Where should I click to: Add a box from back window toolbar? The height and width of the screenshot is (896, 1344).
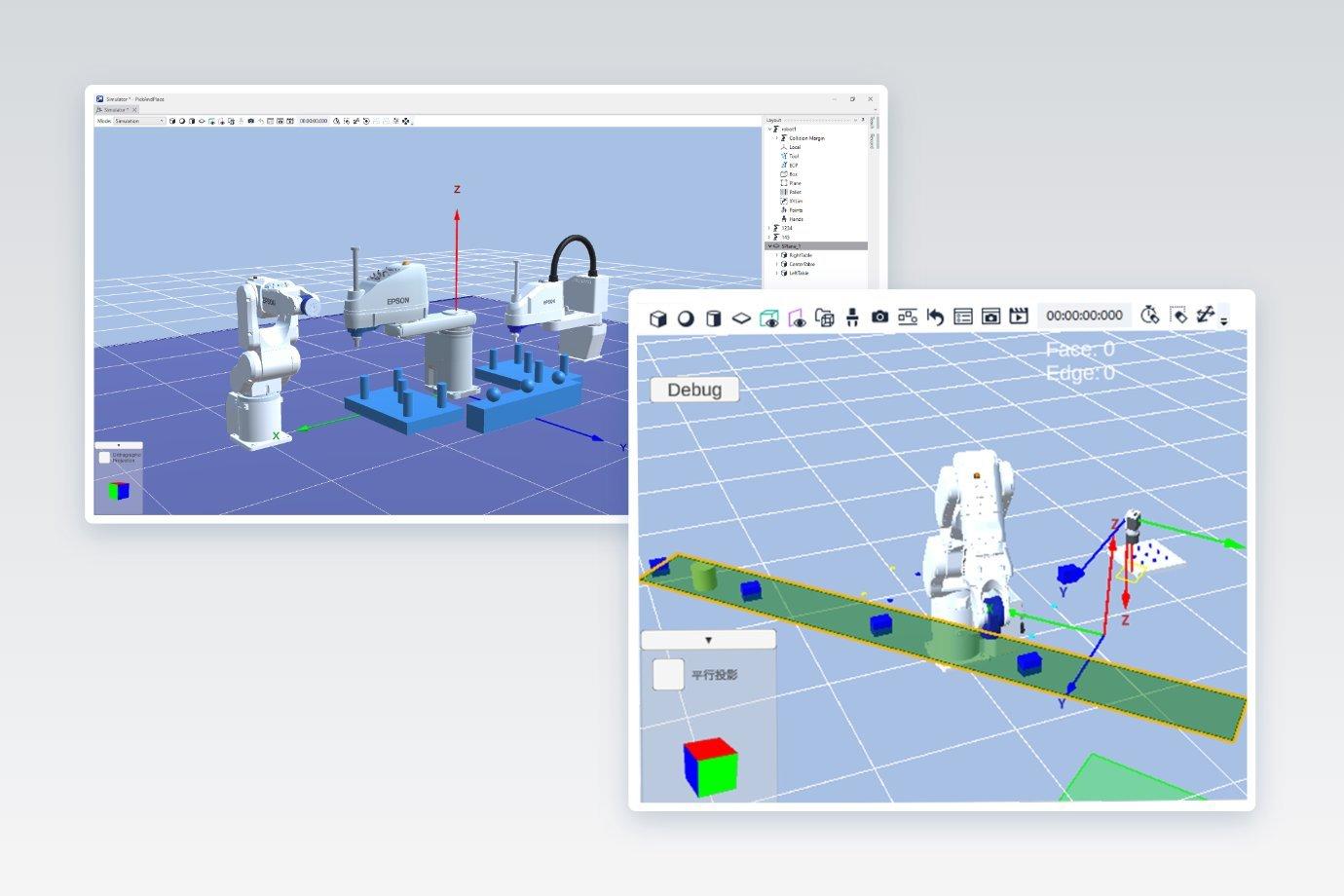[172, 121]
